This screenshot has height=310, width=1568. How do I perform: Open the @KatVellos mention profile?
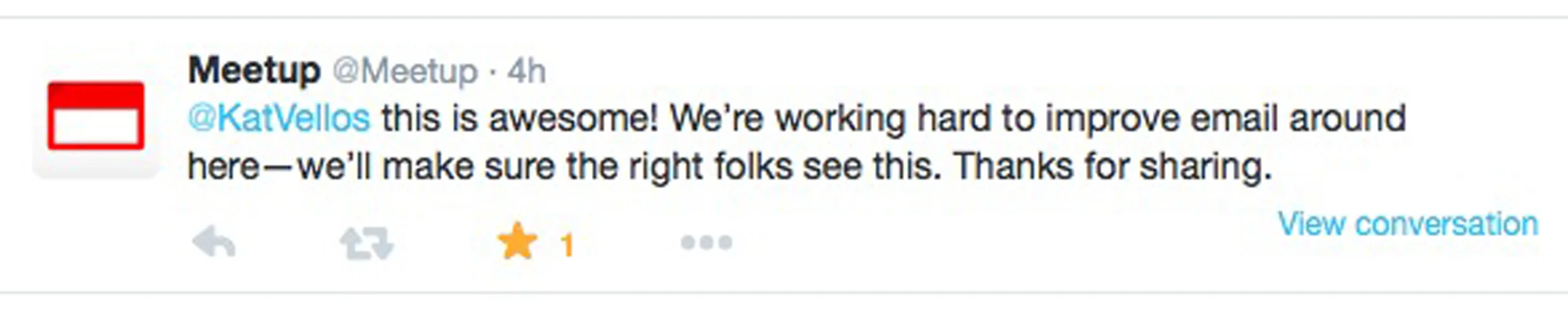pyautogui.click(x=279, y=119)
